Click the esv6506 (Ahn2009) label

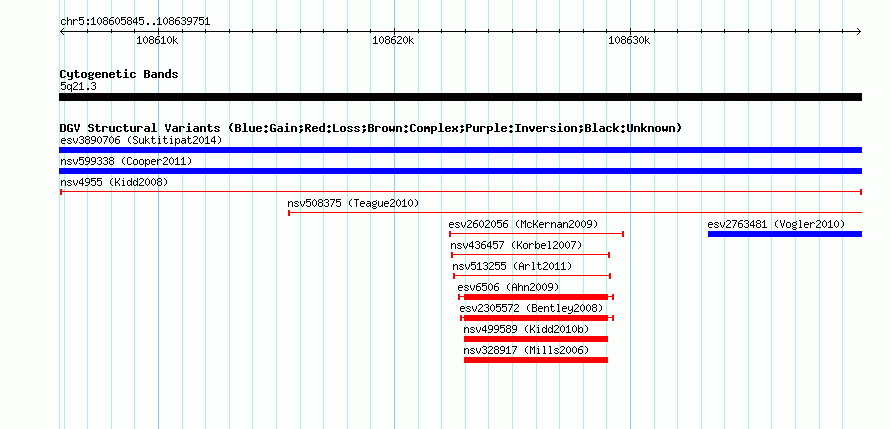click(509, 287)
